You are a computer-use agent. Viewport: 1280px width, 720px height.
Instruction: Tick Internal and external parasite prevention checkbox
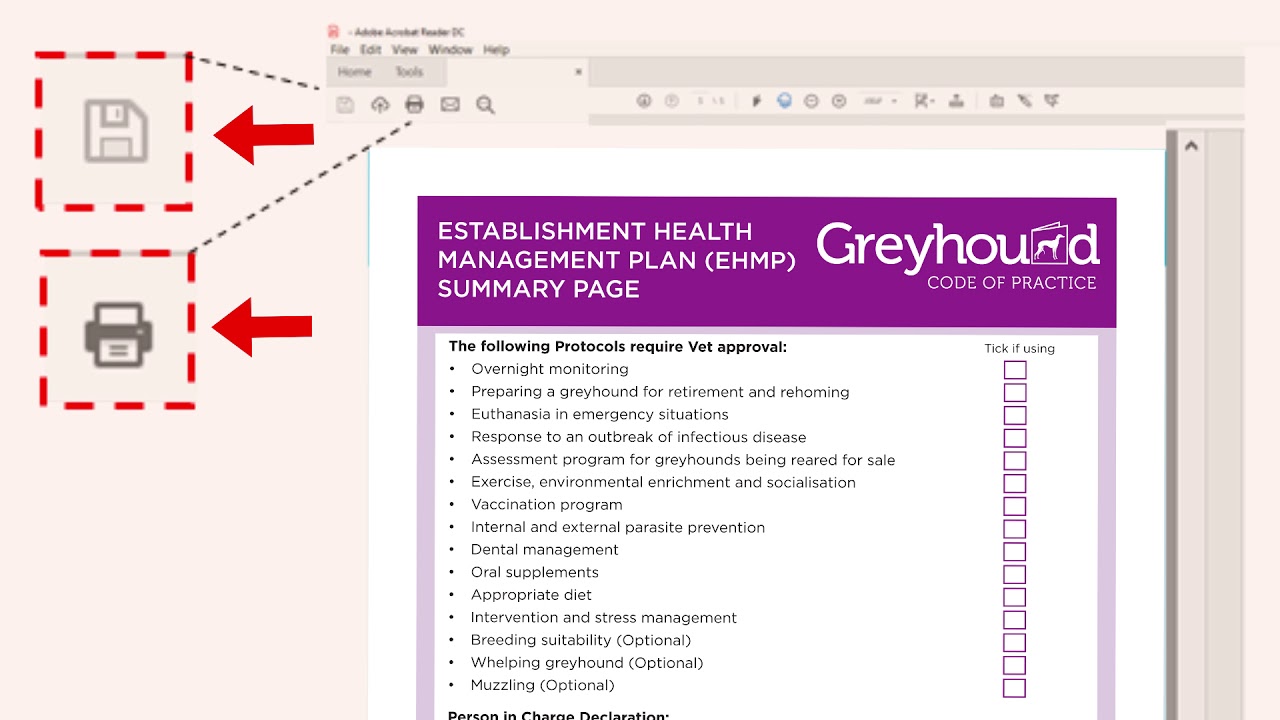tap(1015, 529)
